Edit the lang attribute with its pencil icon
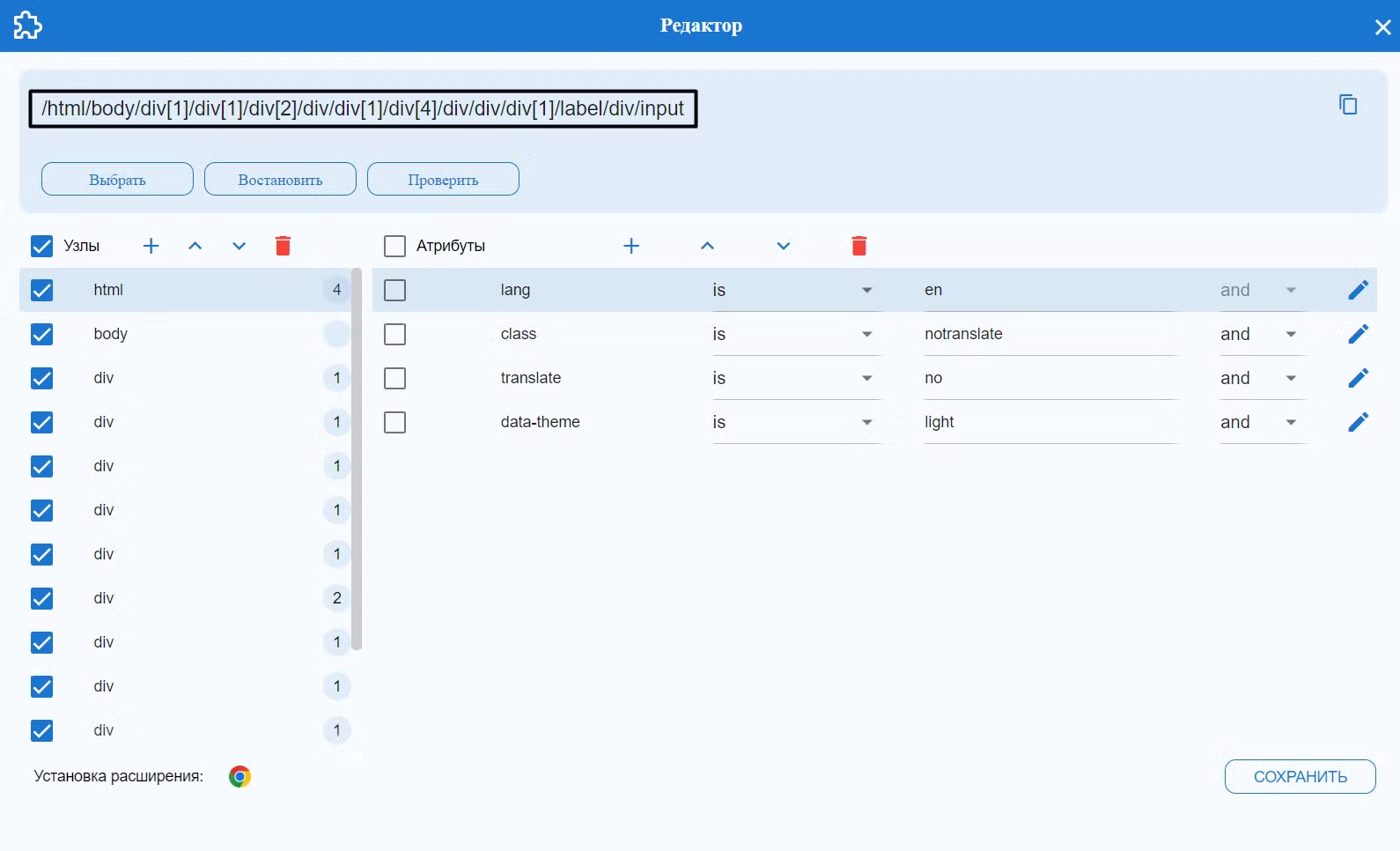This screenshot has width=1400, height=851. [x=1359, y=290]
